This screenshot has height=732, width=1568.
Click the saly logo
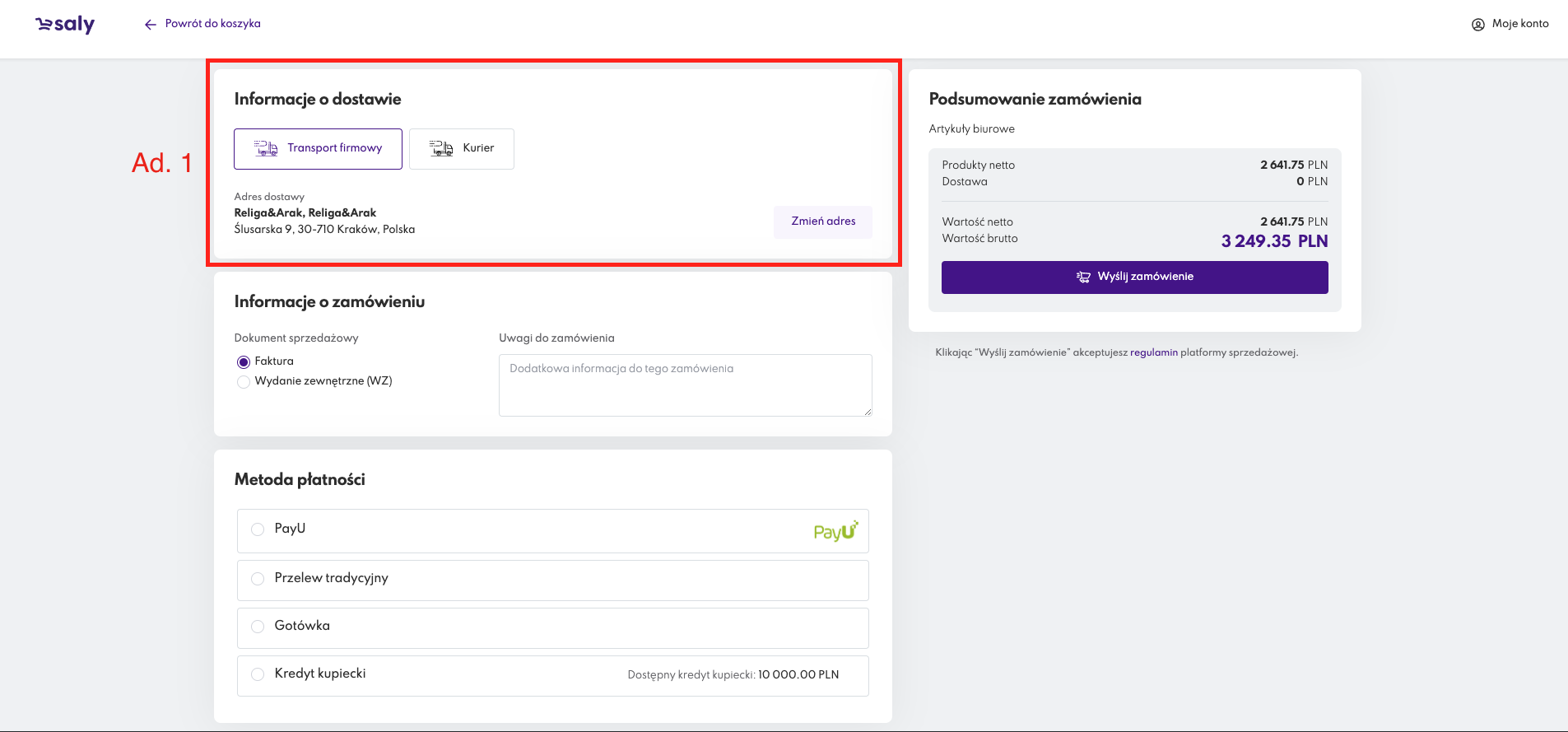point(65,25)
